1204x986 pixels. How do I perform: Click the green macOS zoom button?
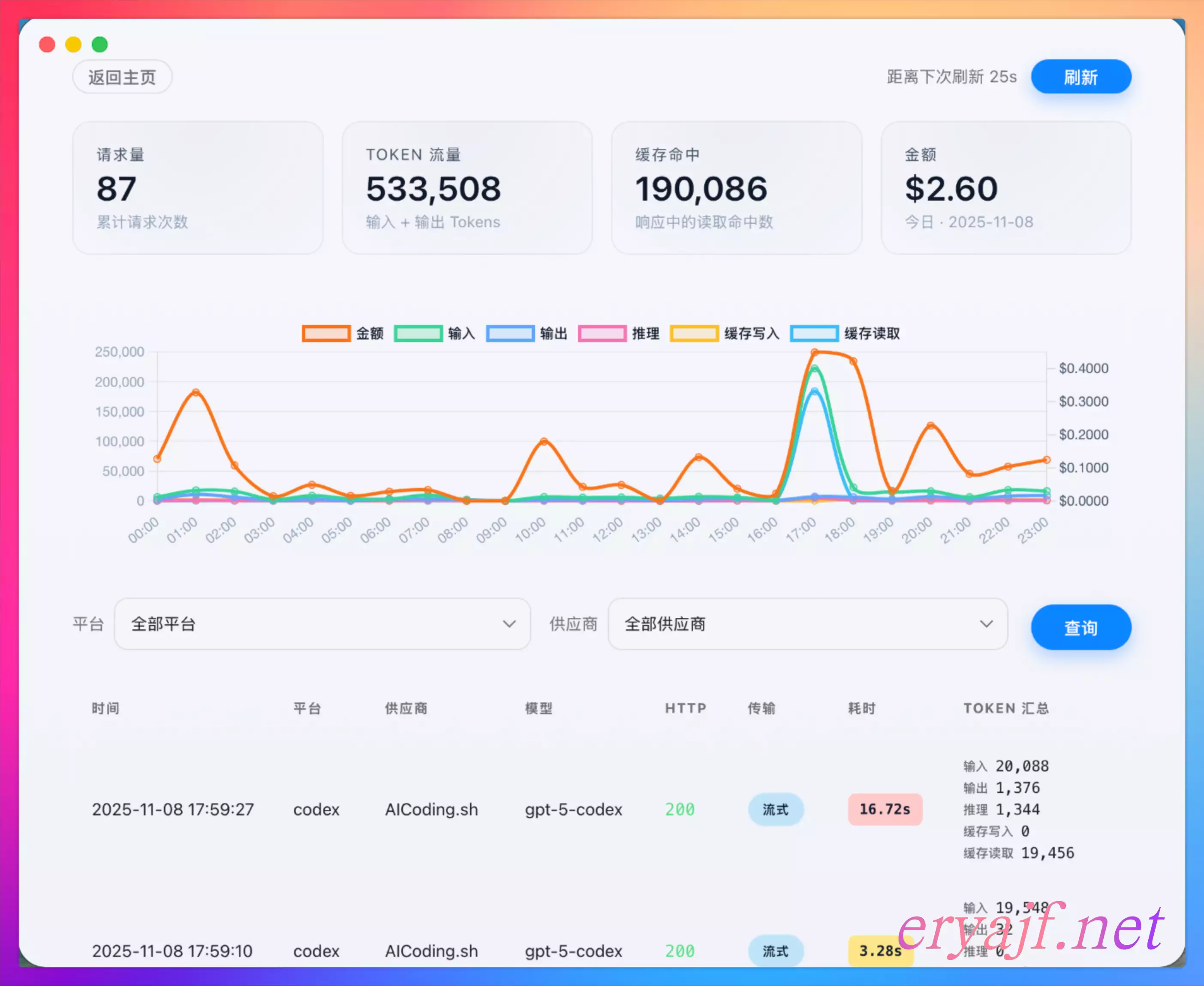100,44
